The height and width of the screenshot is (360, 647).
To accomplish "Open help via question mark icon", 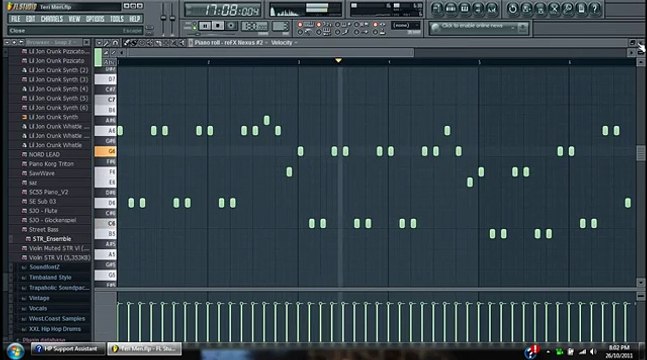I will [x=594, y=9].
